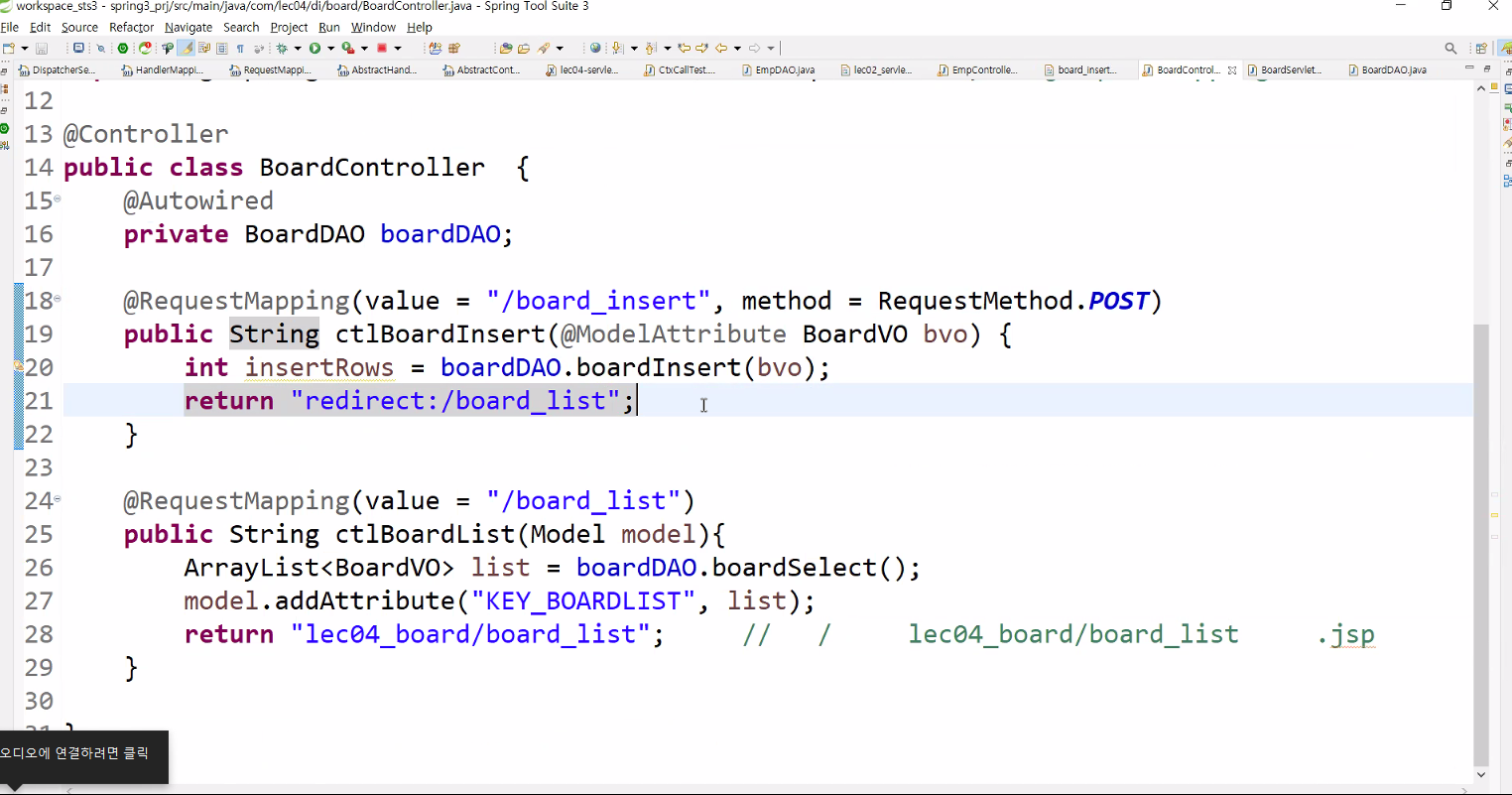
Task: Click an orange overview ruler marker
Action: (1495, 515)
